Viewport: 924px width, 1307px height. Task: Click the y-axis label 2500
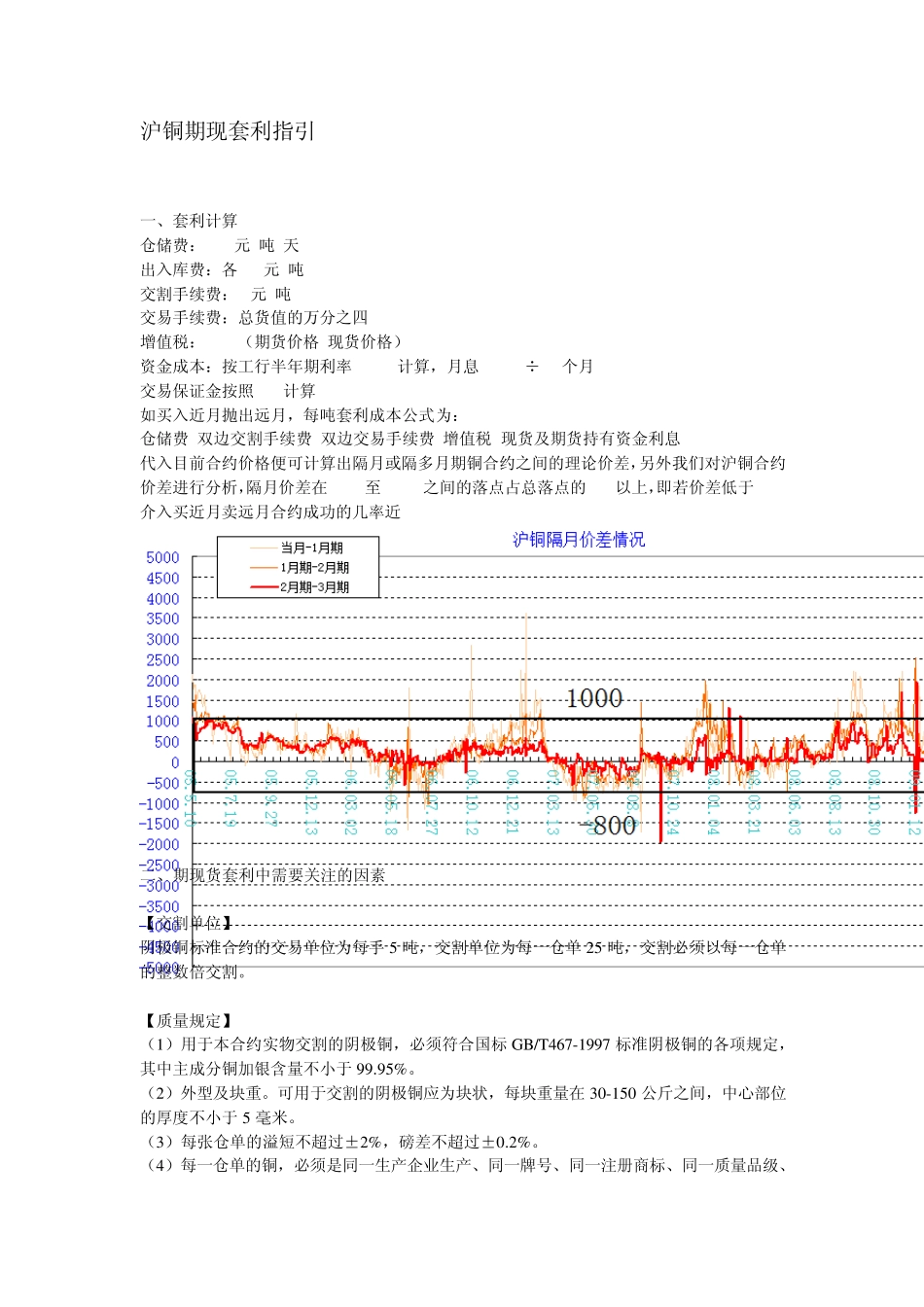tap(162, 660)
